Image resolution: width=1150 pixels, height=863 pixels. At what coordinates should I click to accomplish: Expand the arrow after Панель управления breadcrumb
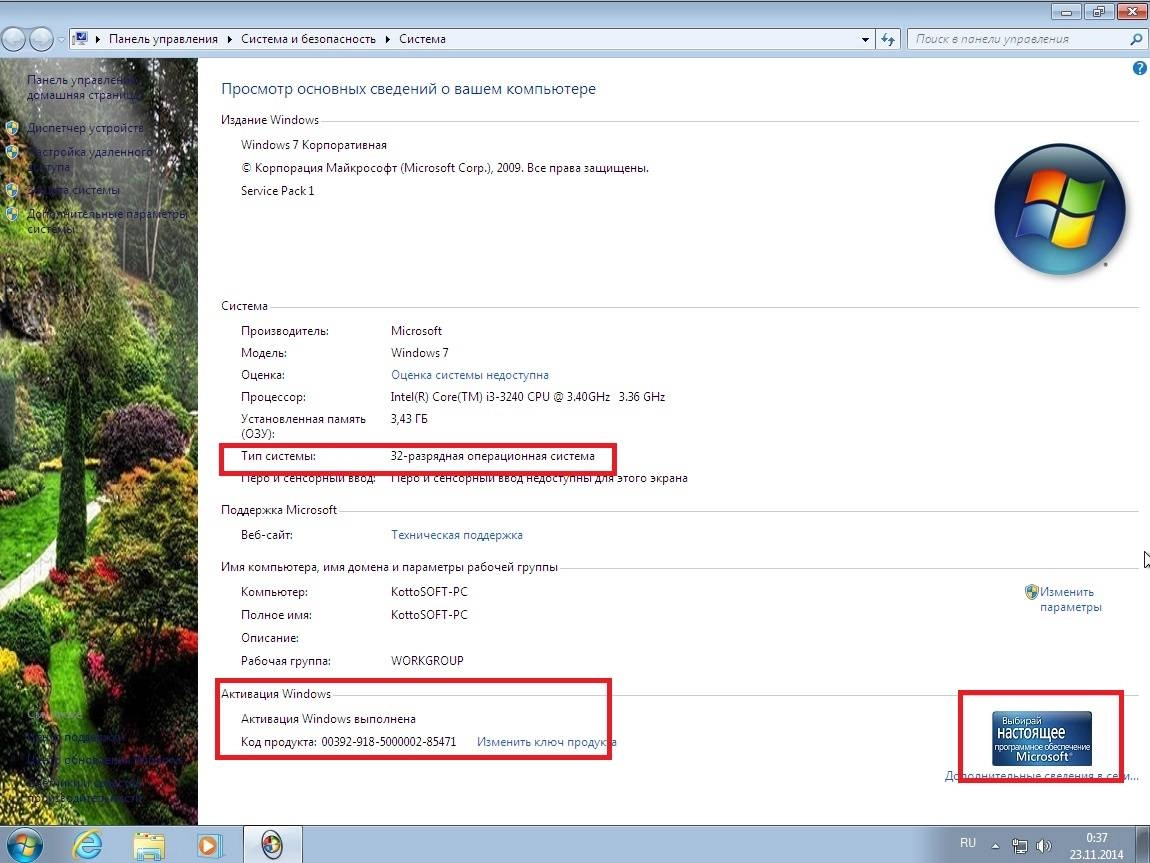230,40
